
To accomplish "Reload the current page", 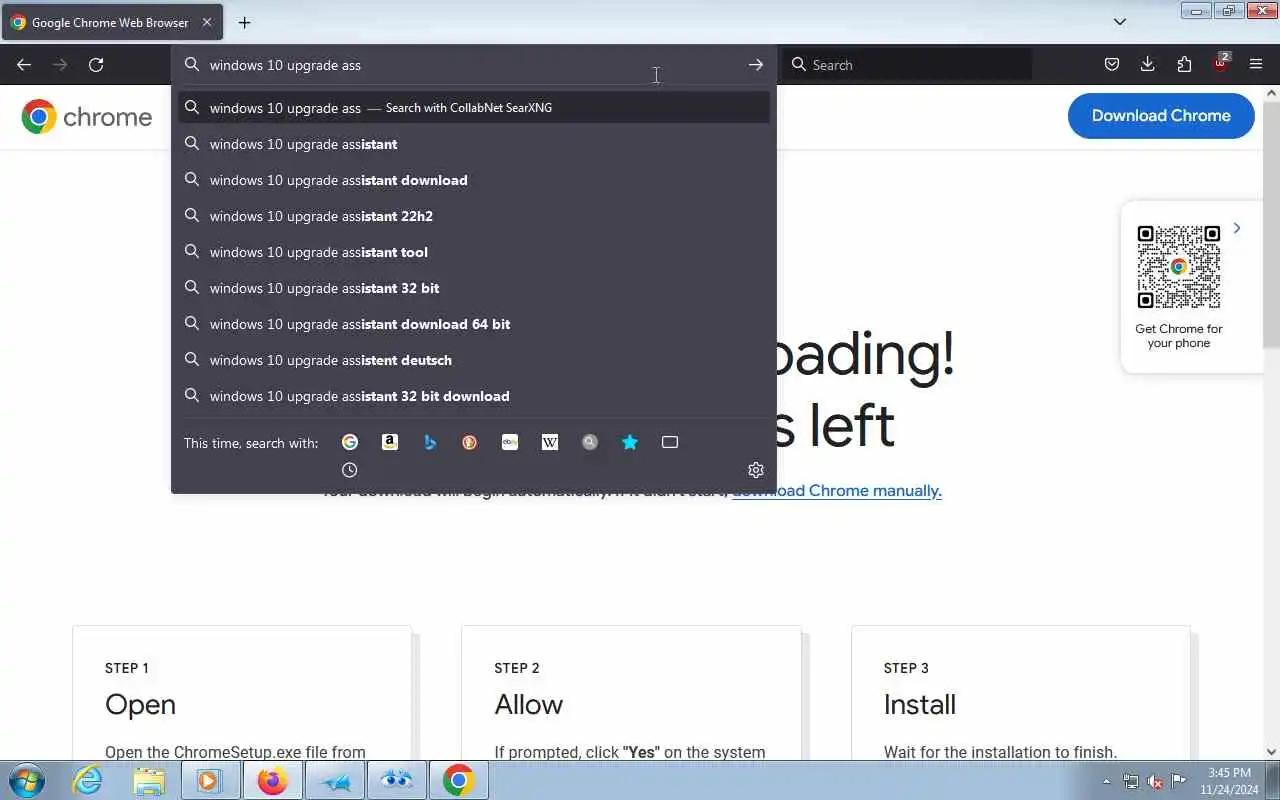I will tap(96, 65).
